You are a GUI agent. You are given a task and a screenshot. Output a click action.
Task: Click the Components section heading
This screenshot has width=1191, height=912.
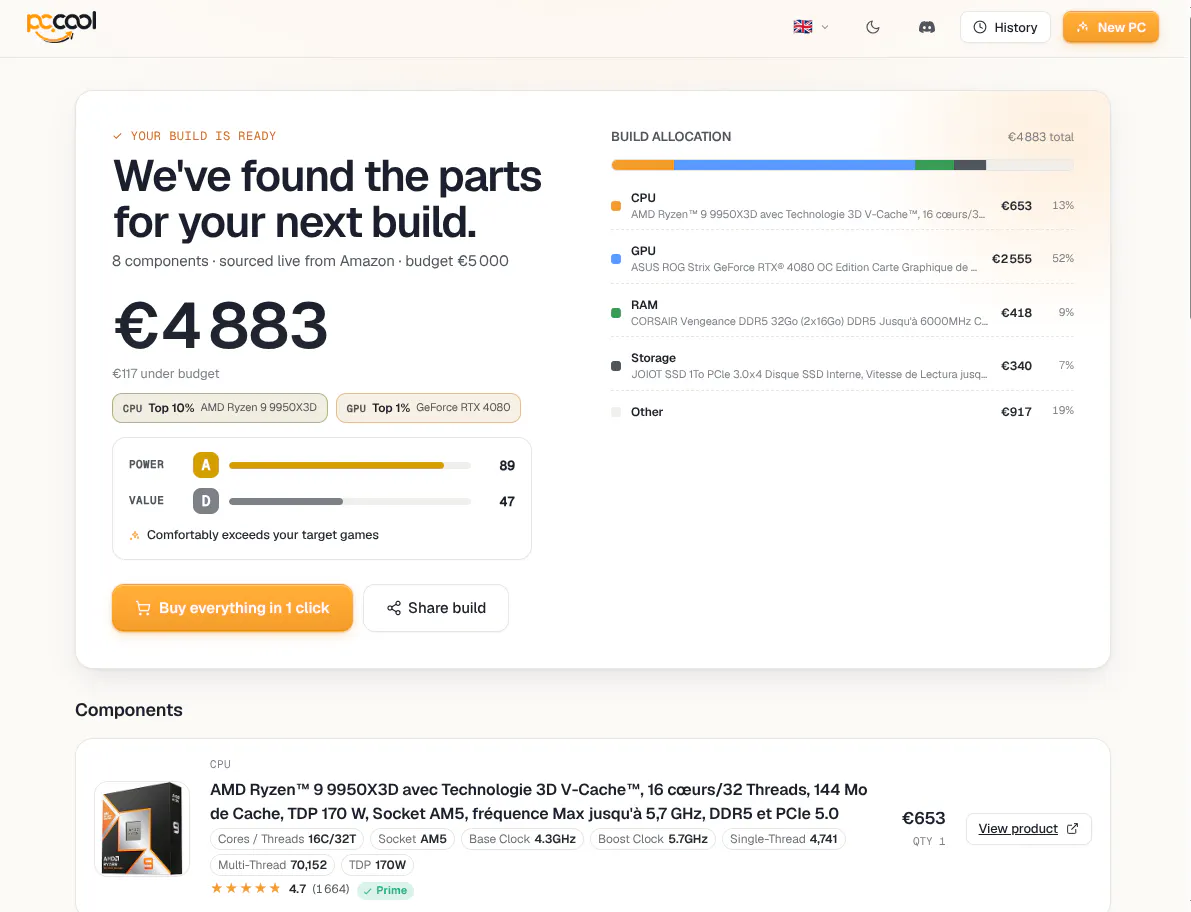pyautogui.click(x=128, y=710)
